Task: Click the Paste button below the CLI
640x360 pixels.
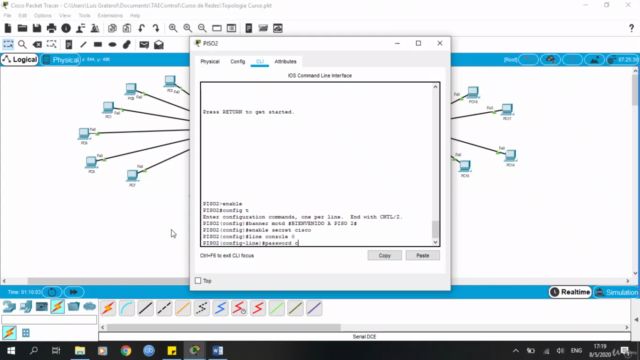Action: coord(422,256)
